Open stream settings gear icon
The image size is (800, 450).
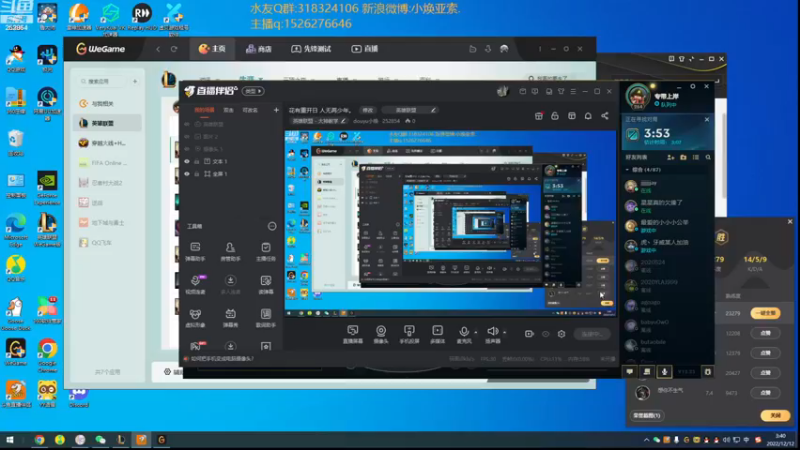[x=561, y=334]
